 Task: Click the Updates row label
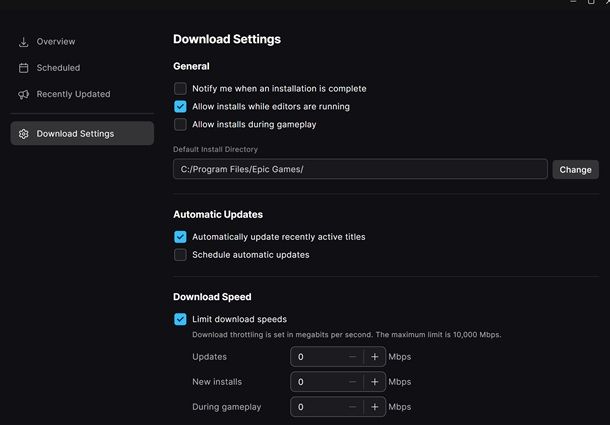click(x=209, y=357)
